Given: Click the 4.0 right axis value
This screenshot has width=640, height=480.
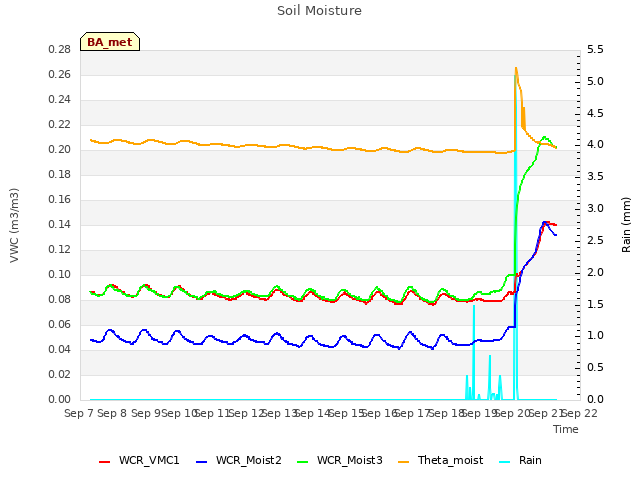Looking at the screenshot, I should pos(595,144).
